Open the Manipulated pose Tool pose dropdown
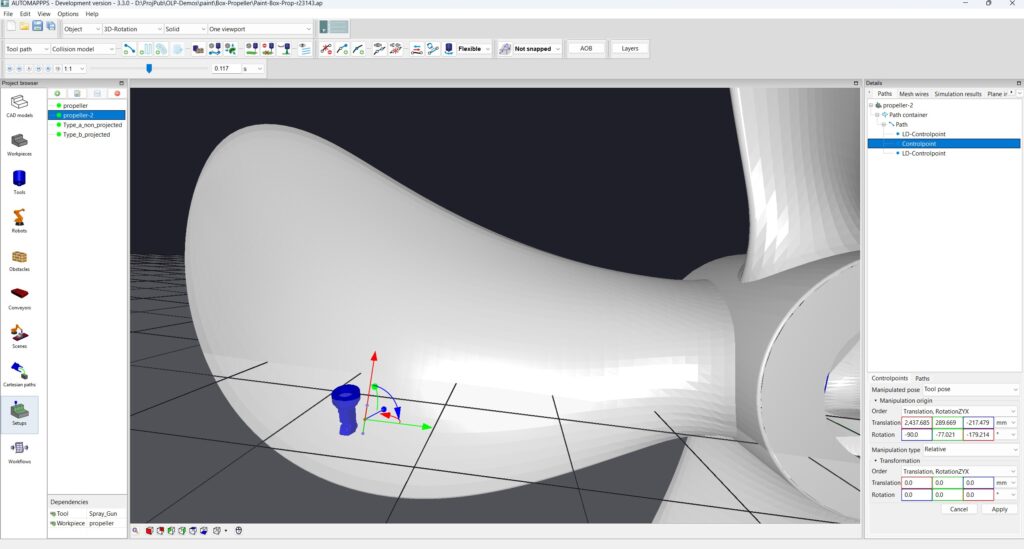The image size is (1024, 549). (970, 389)
